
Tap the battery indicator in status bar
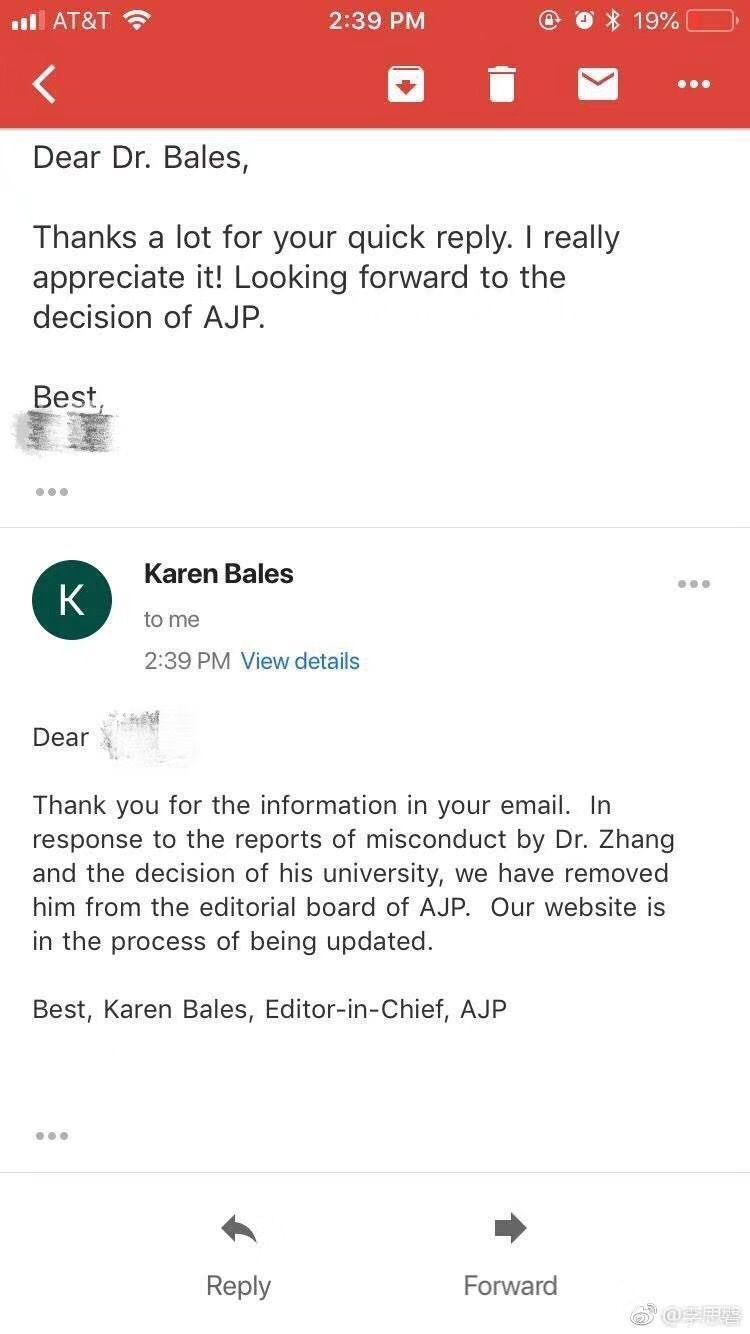pos(712,20)
